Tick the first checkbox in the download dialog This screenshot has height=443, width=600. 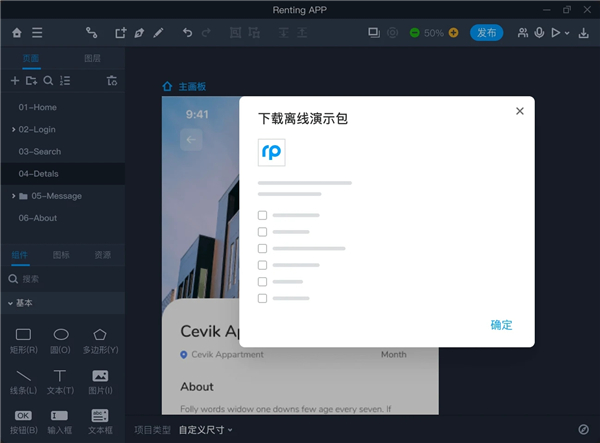coord(262,215)
